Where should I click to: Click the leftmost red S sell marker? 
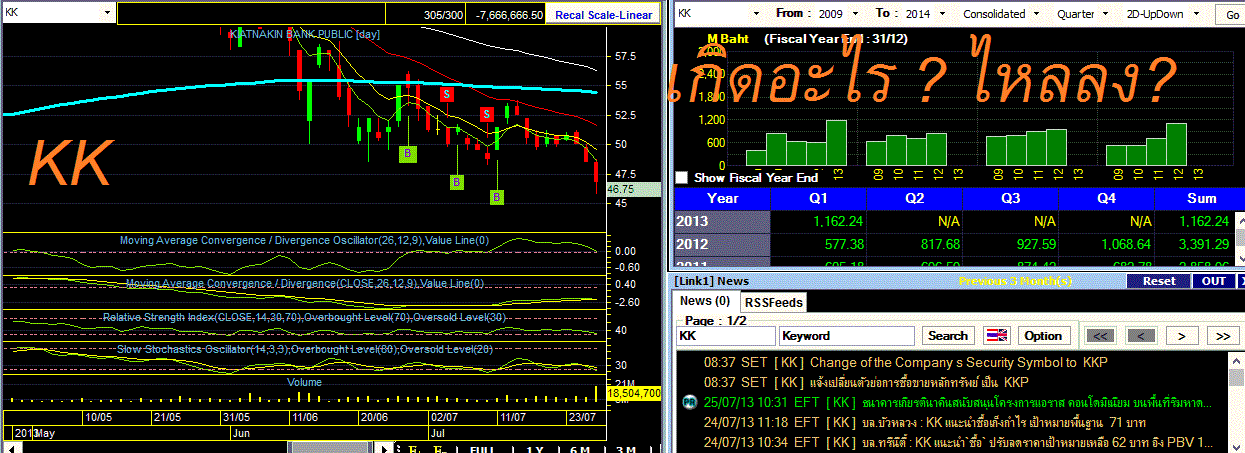447,93
